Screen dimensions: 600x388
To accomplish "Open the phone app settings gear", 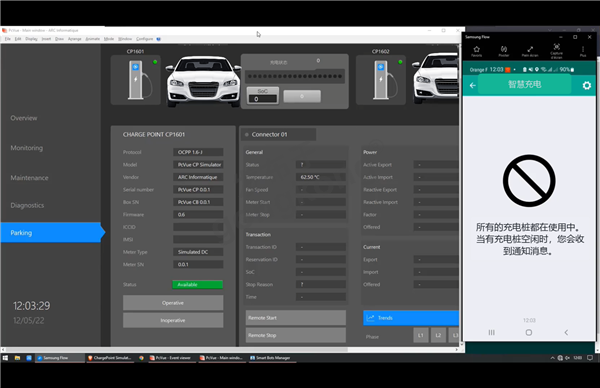I will pos(586,85).
